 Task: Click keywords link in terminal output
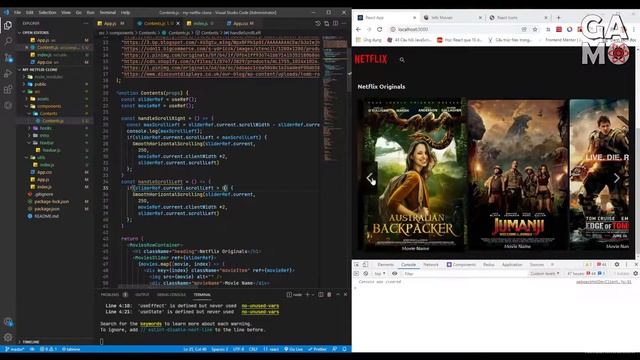151,324
